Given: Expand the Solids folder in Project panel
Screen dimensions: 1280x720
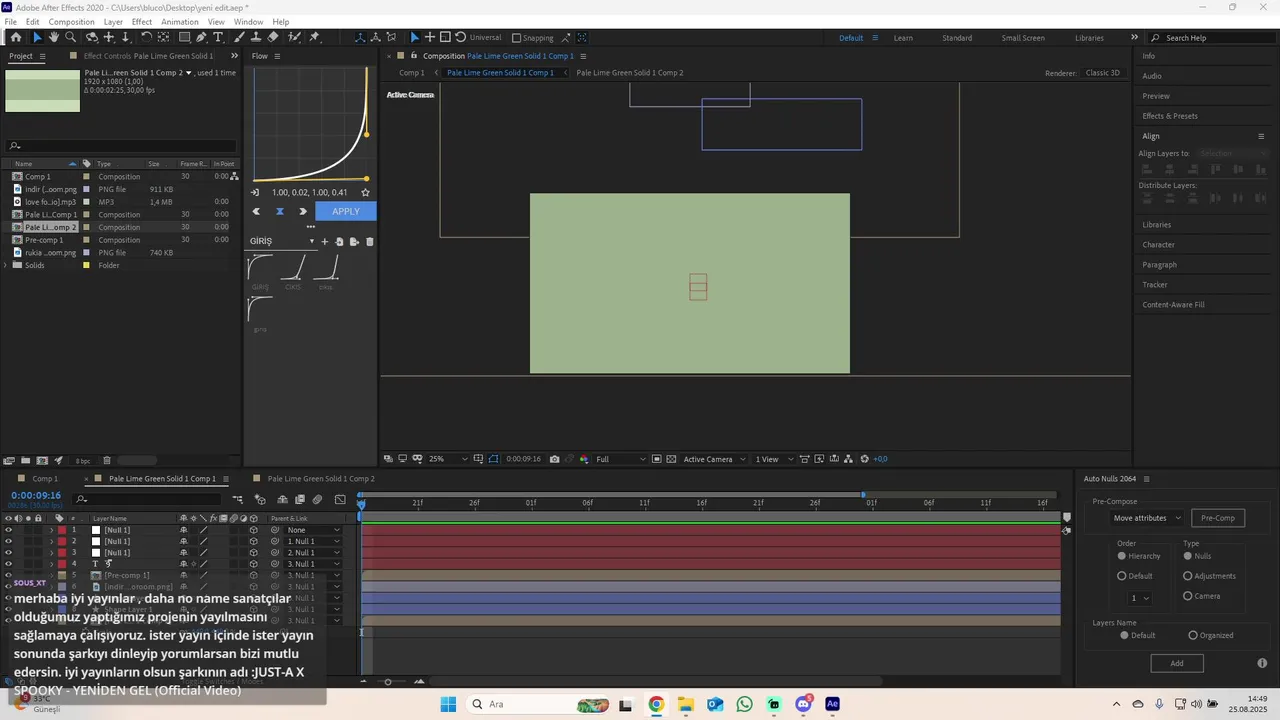Looking at the screenshot, I should click(x=7, y=265).
